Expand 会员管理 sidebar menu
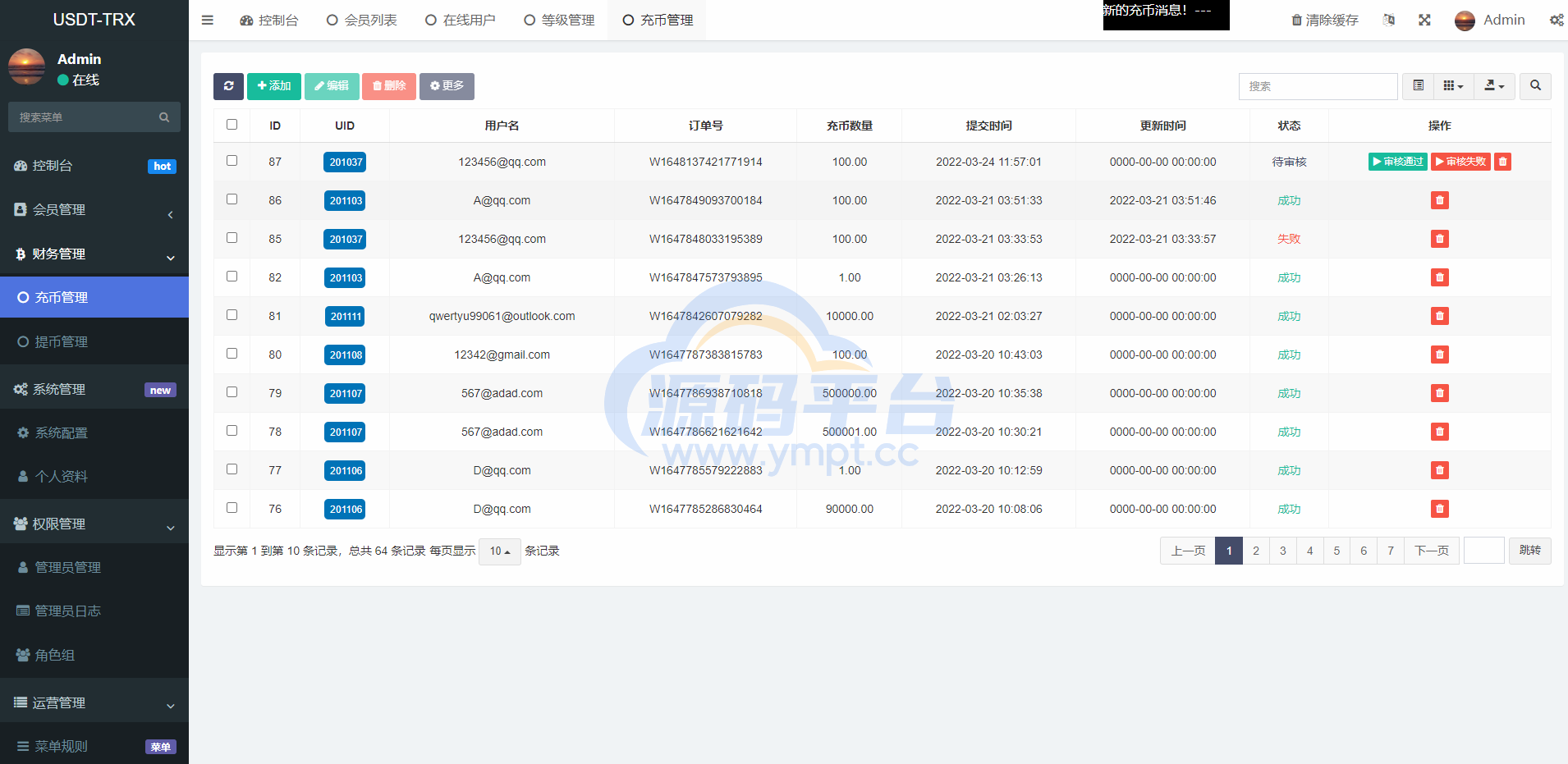The width and height of the screenshot is (1568, 764). (x=94, y=210)
